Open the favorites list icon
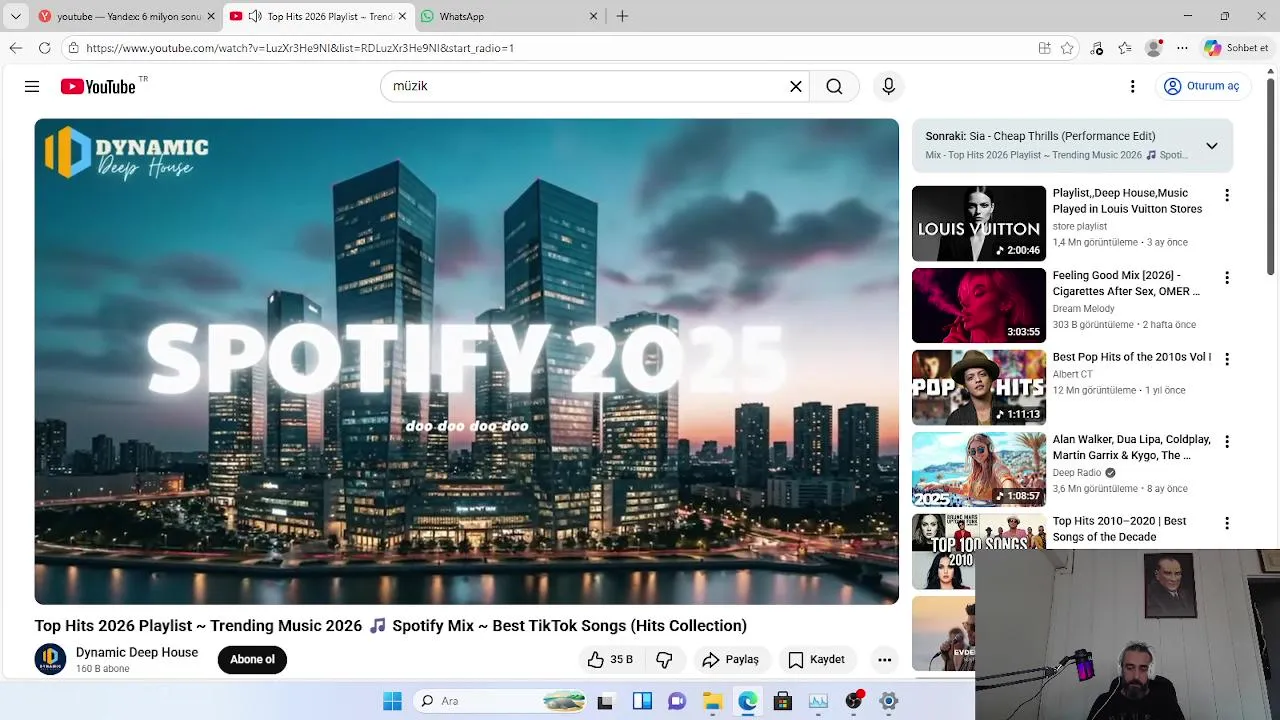This screenshot has height=720, width=1280. [x=1125, y=48]
